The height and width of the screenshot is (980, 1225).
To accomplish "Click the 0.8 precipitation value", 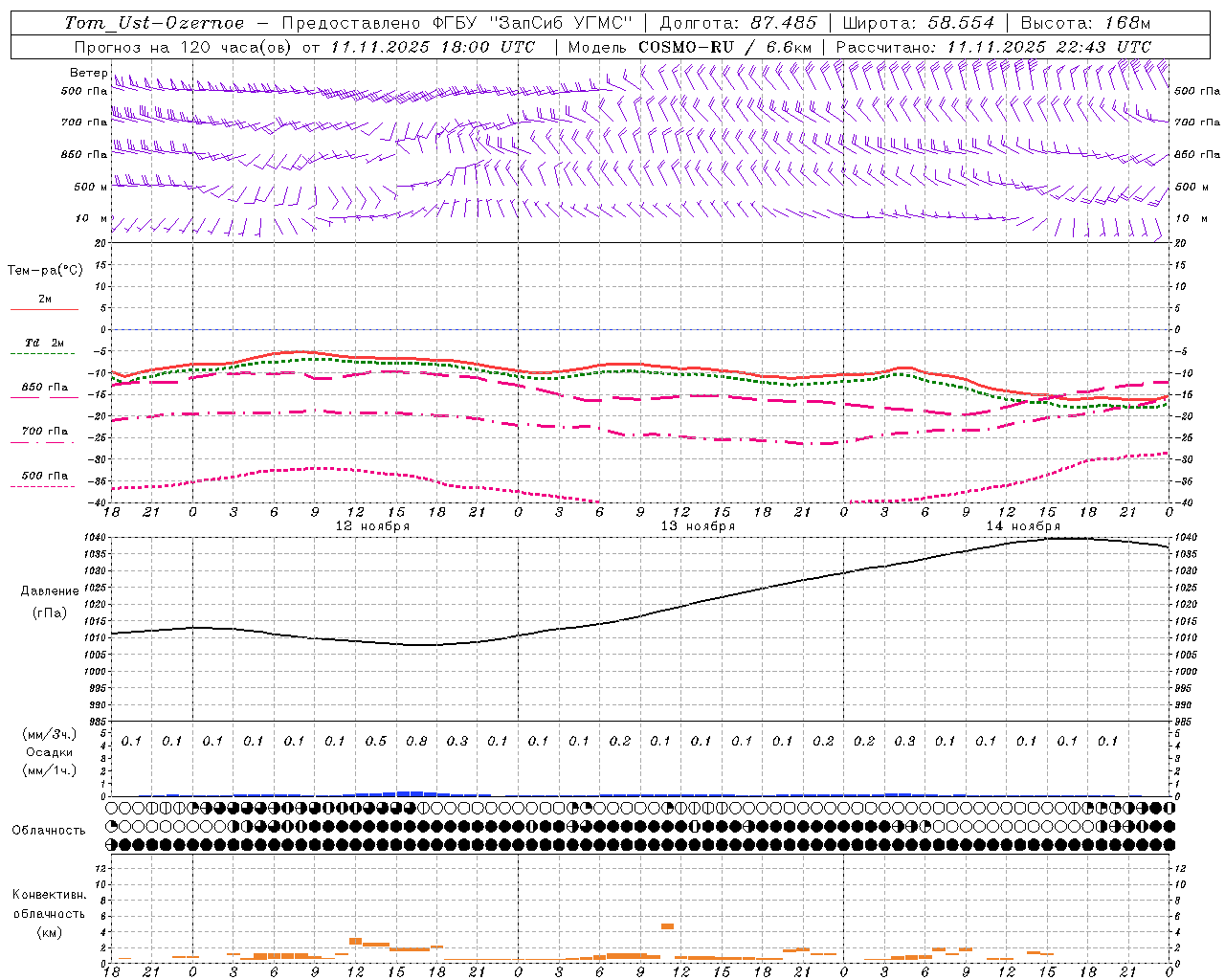I will 416,741.
